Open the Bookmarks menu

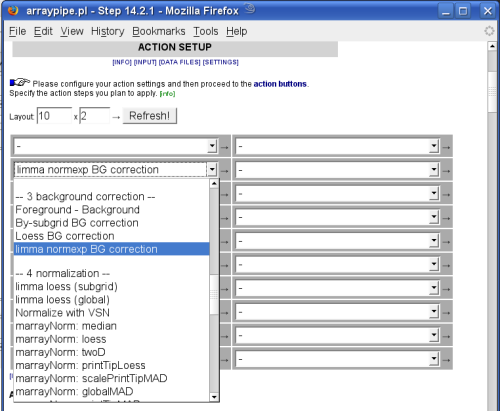(159, 31)
